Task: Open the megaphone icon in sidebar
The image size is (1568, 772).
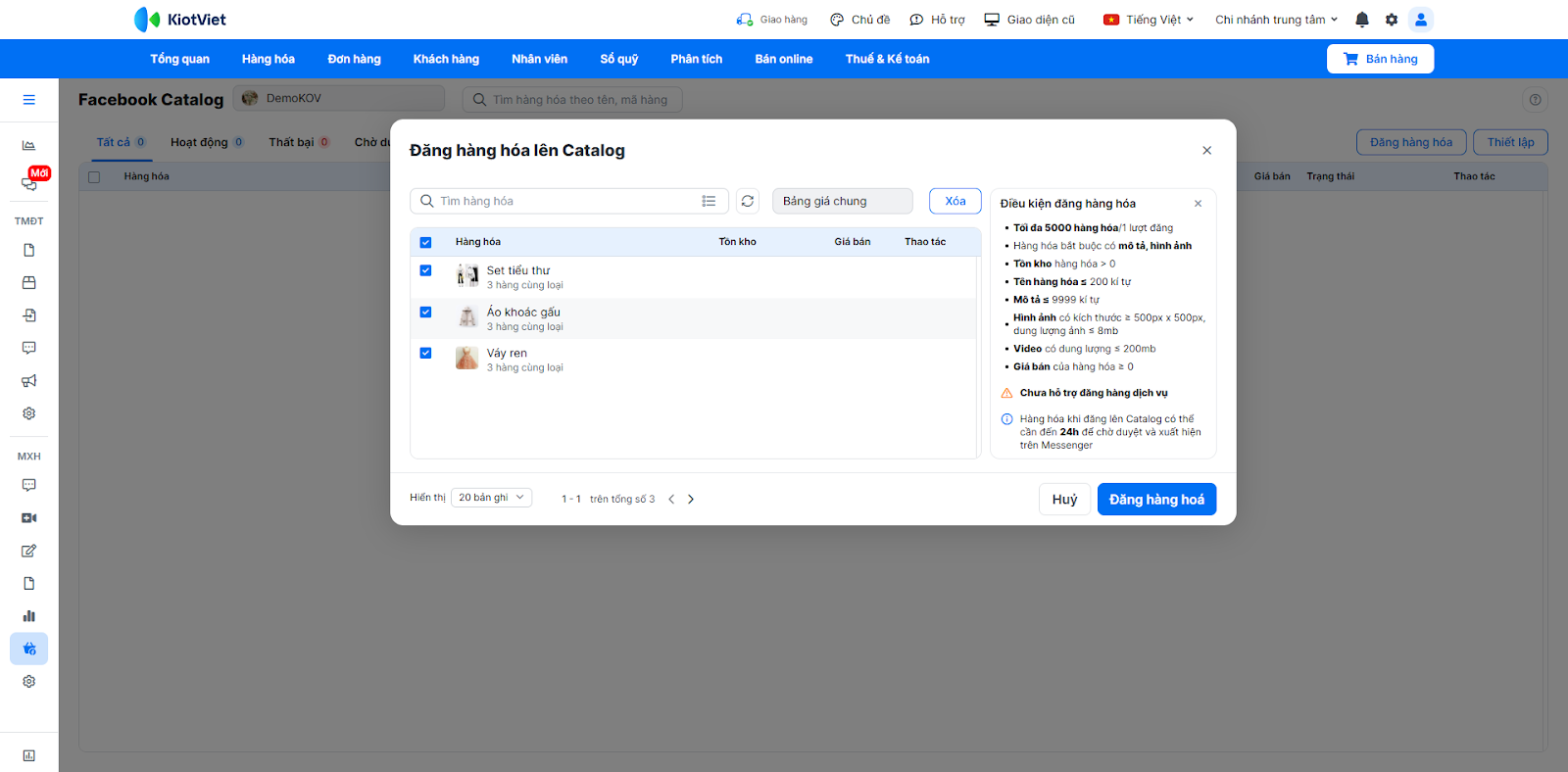Action: (x=29, y=381)
